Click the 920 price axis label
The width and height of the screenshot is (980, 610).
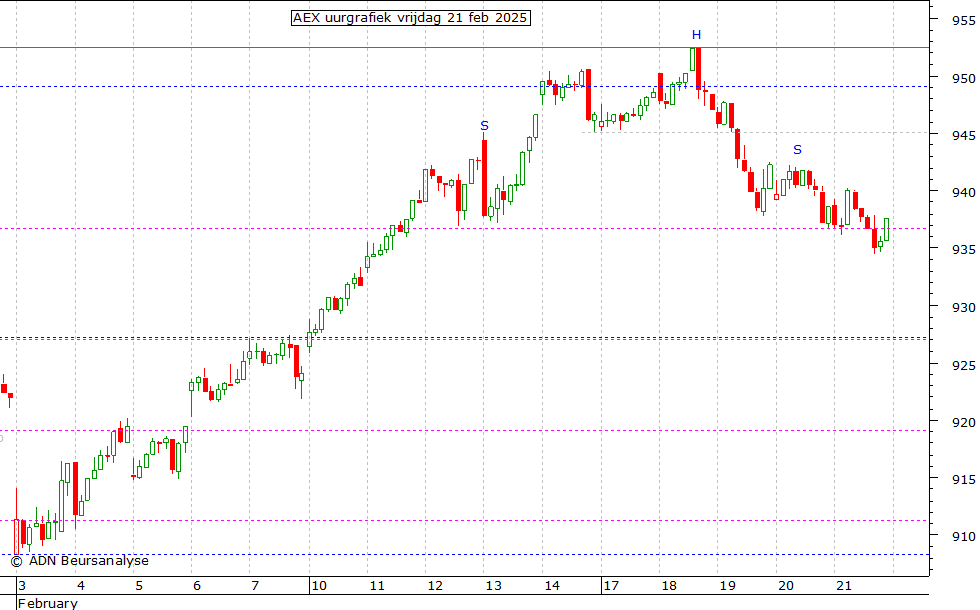click(x=963, y=422)
